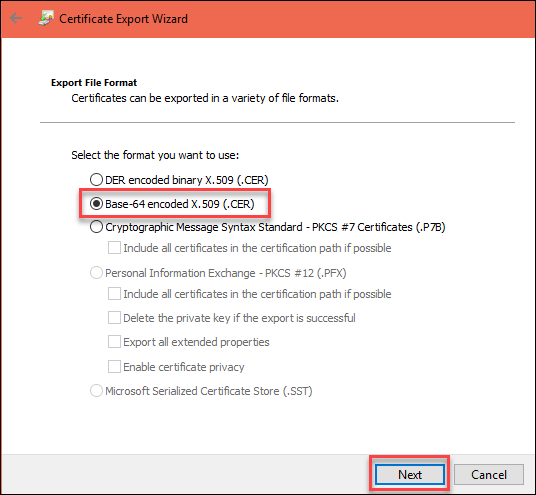Check Include all certificates under PKCS #12

pyautogui.click(x=114, y=294)
